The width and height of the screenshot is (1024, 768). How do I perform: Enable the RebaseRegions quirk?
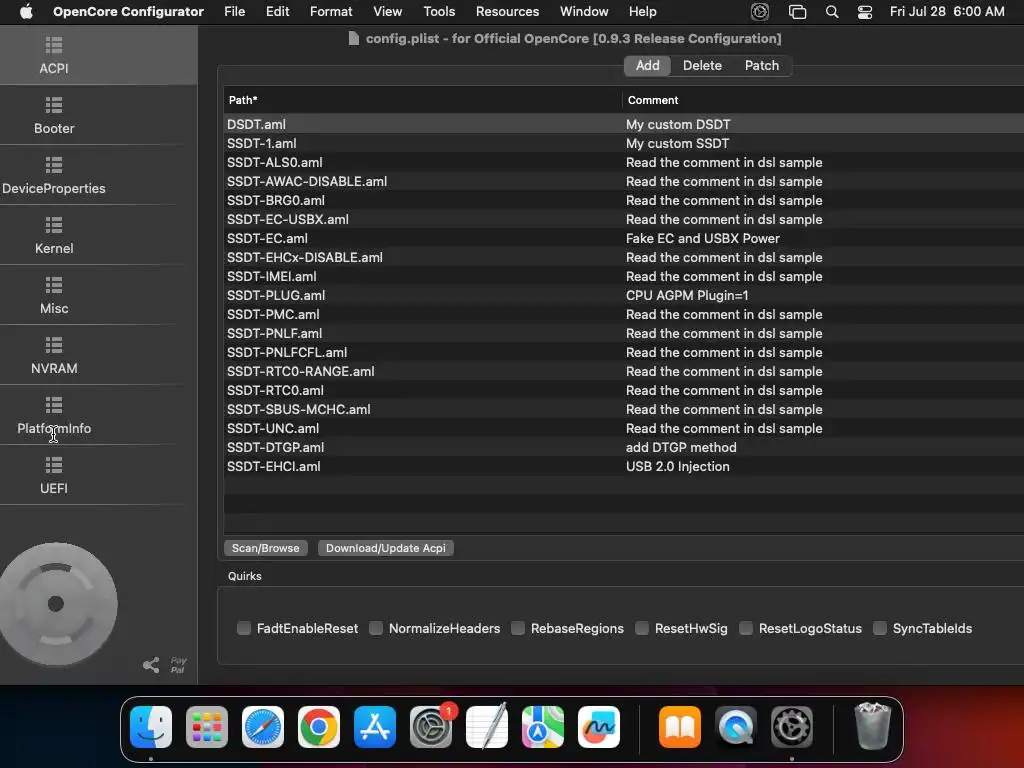[x=518, y=628]
